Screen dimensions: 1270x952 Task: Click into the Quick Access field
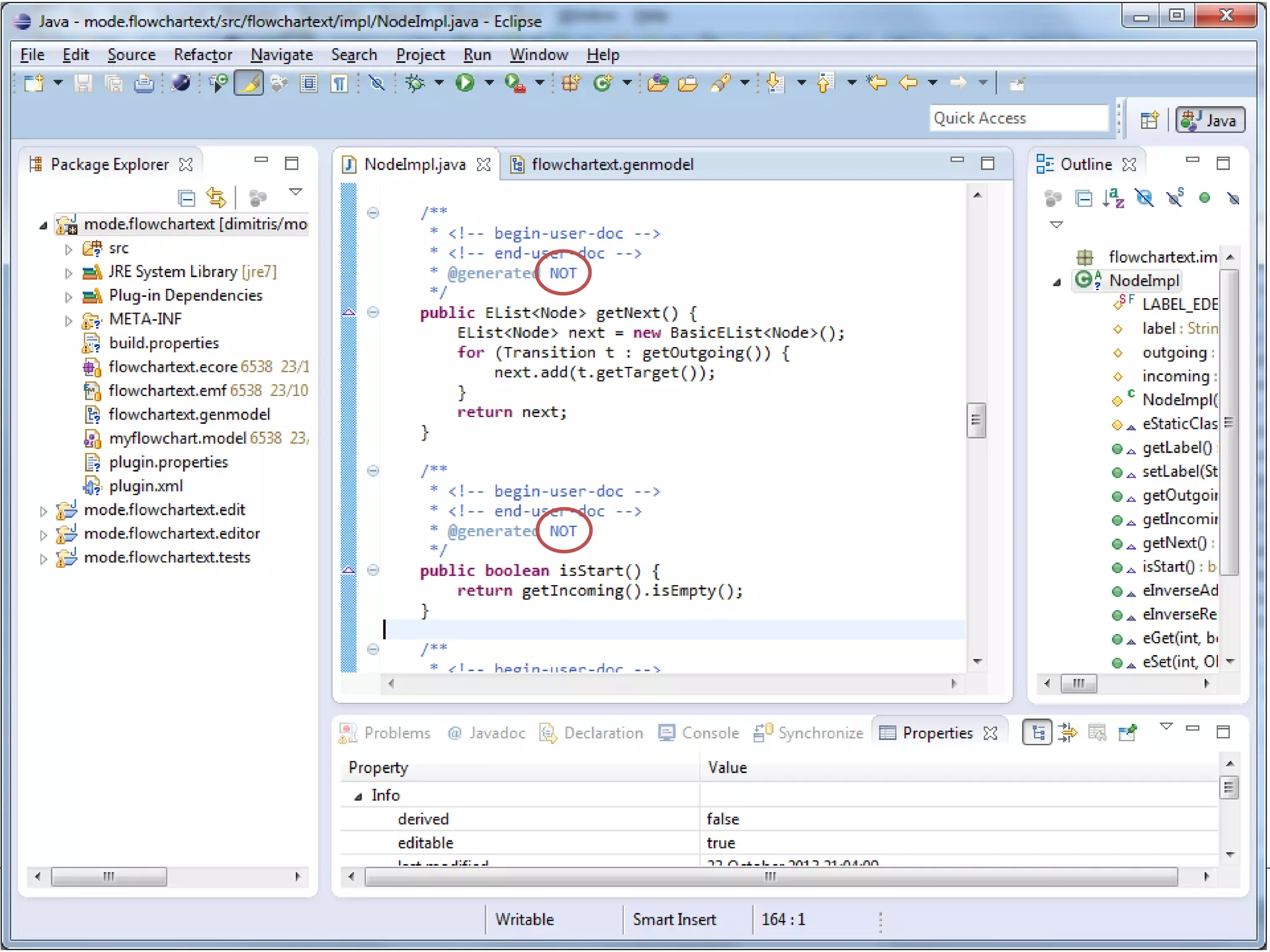pyautogui.click(x=1018, y=118)
